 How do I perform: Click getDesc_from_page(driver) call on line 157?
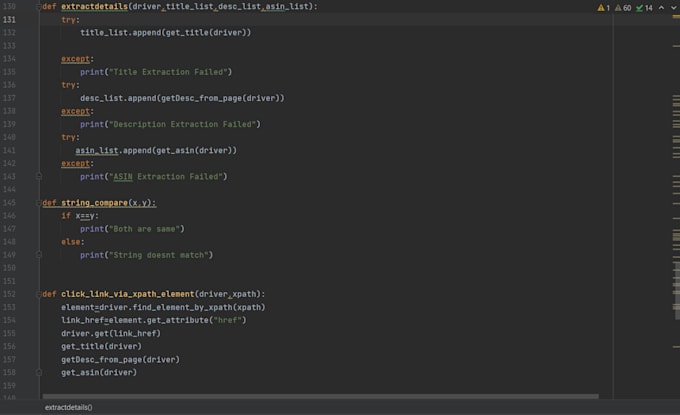[120, 359]
